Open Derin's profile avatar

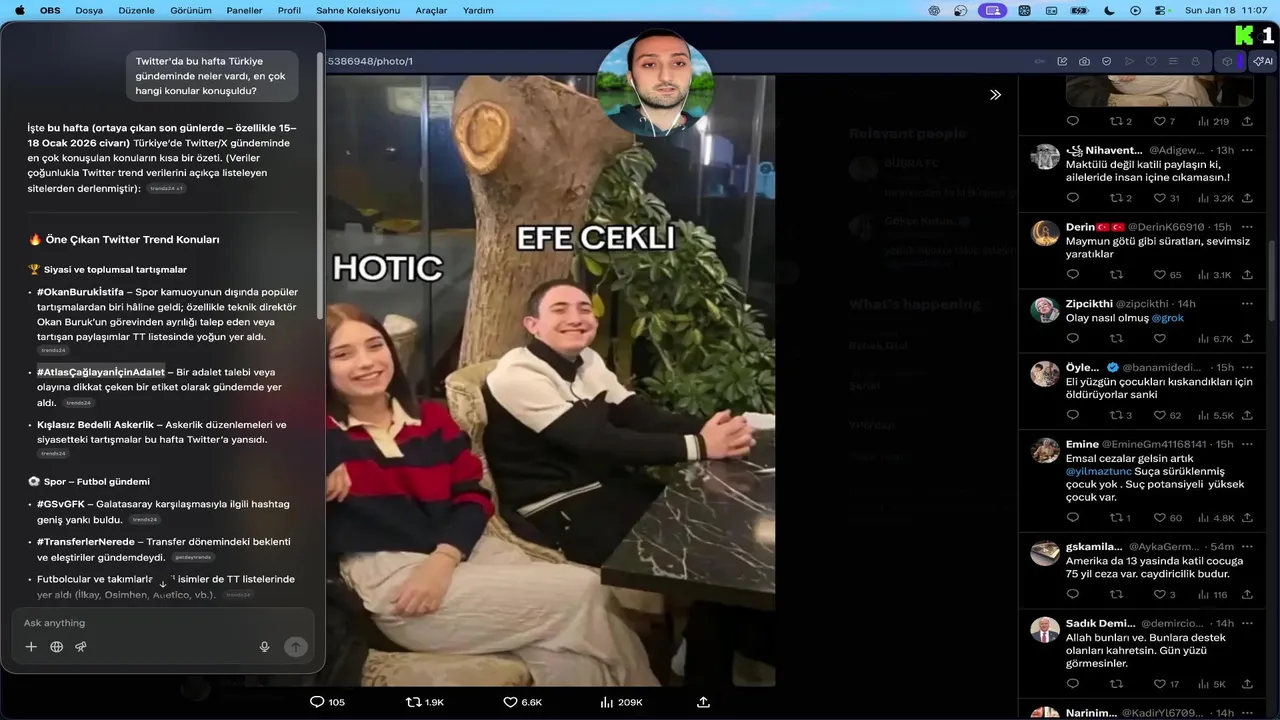point(1045,233)
